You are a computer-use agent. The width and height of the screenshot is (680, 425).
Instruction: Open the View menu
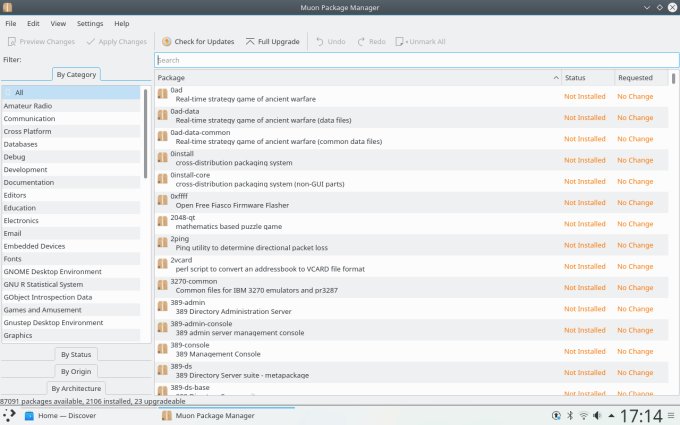point(58,23)
